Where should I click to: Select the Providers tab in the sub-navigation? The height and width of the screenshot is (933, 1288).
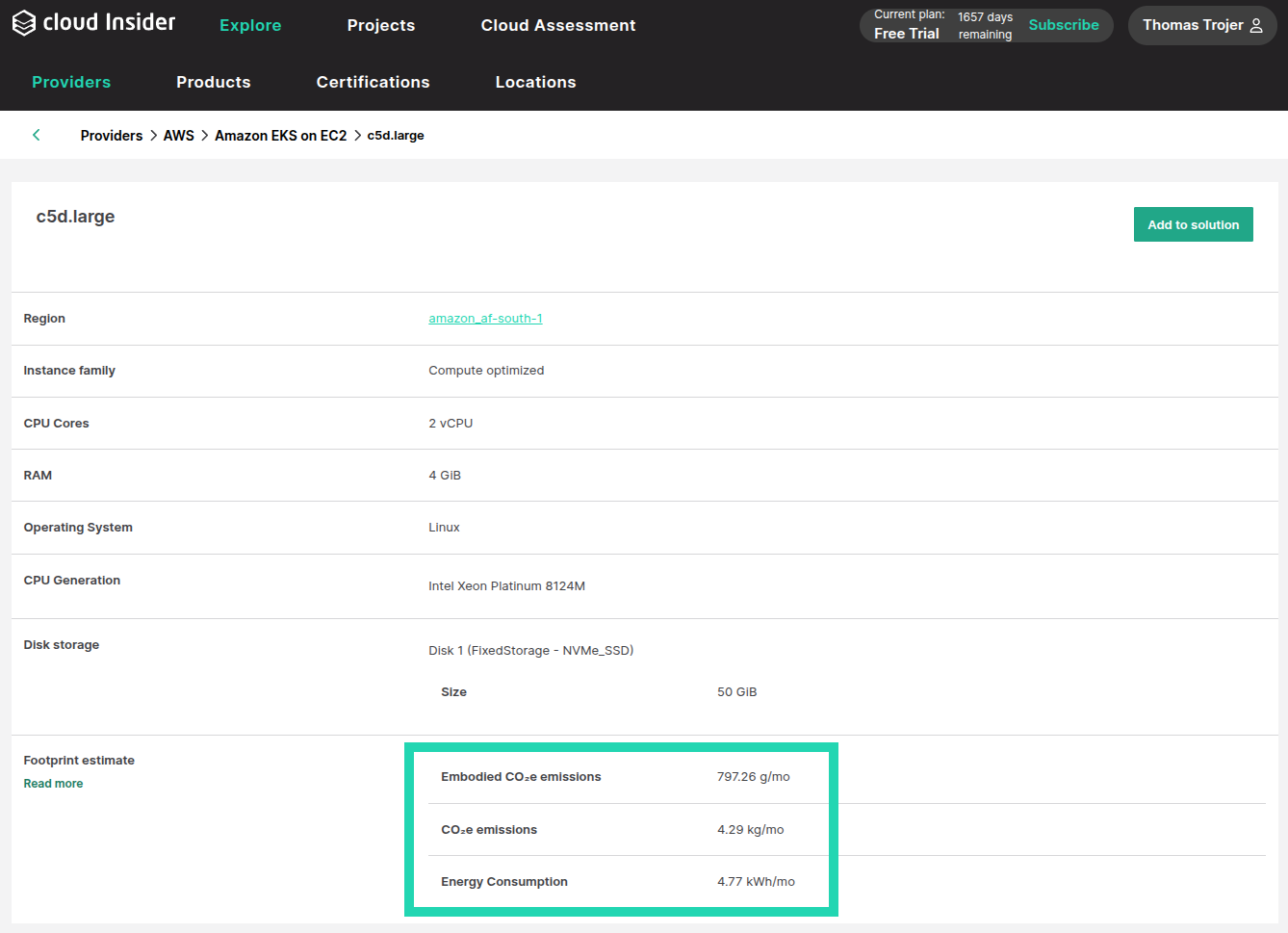click(x=71, y=82)
